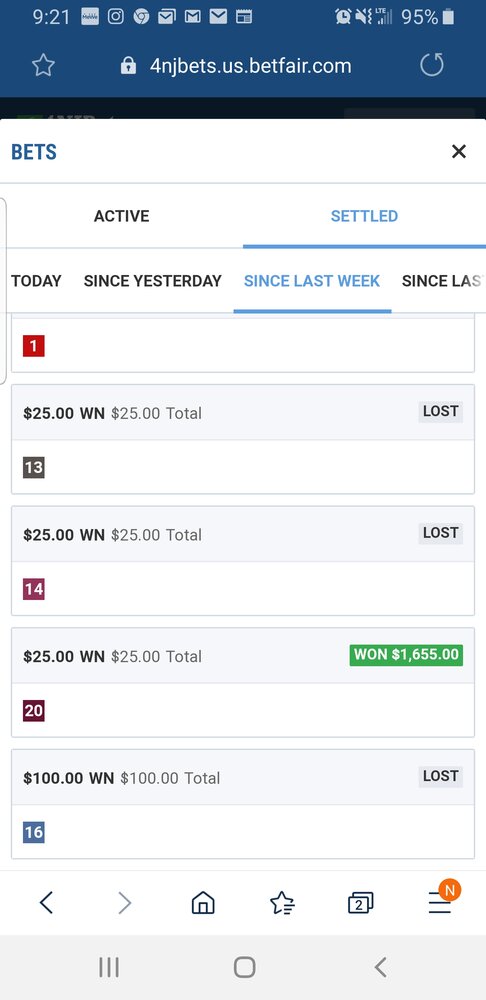Image resolution: width=486 pixels, height=1000 pixels.
Task: Tap the padlock icon beside the URL
Action: click(128, 66)
